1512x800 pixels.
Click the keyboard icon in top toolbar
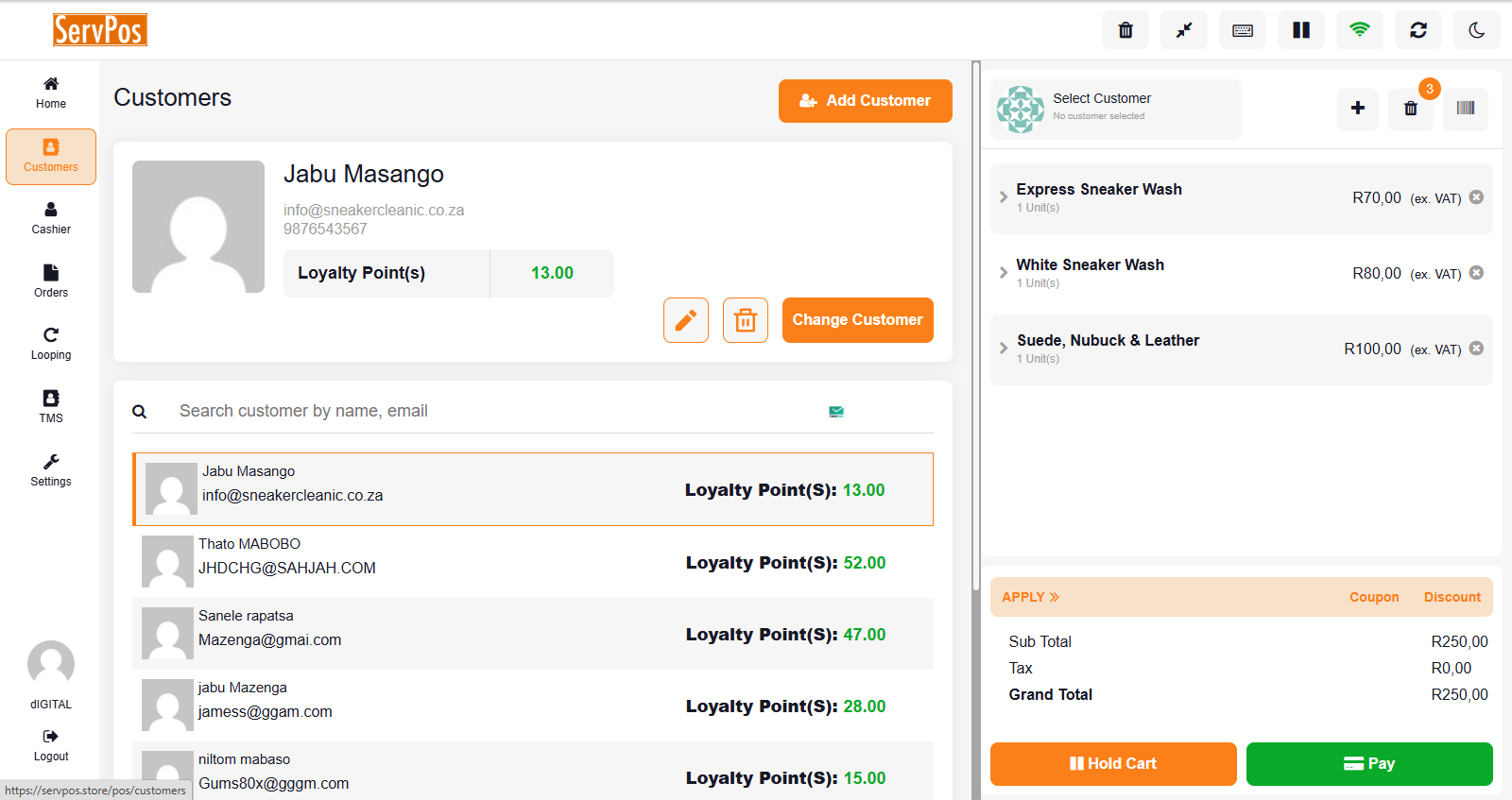tap(1243, 30)
